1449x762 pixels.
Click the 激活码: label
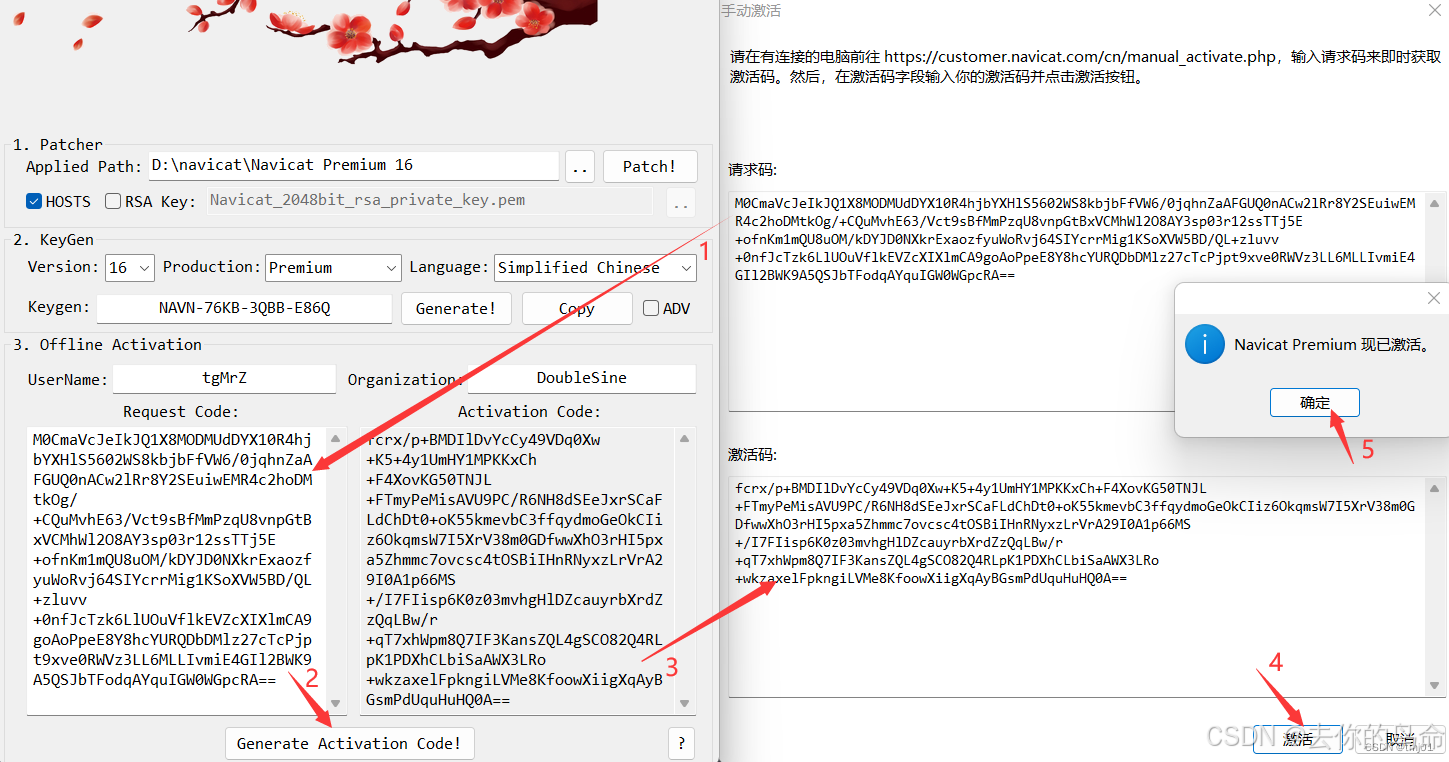(x=753, y=455)
